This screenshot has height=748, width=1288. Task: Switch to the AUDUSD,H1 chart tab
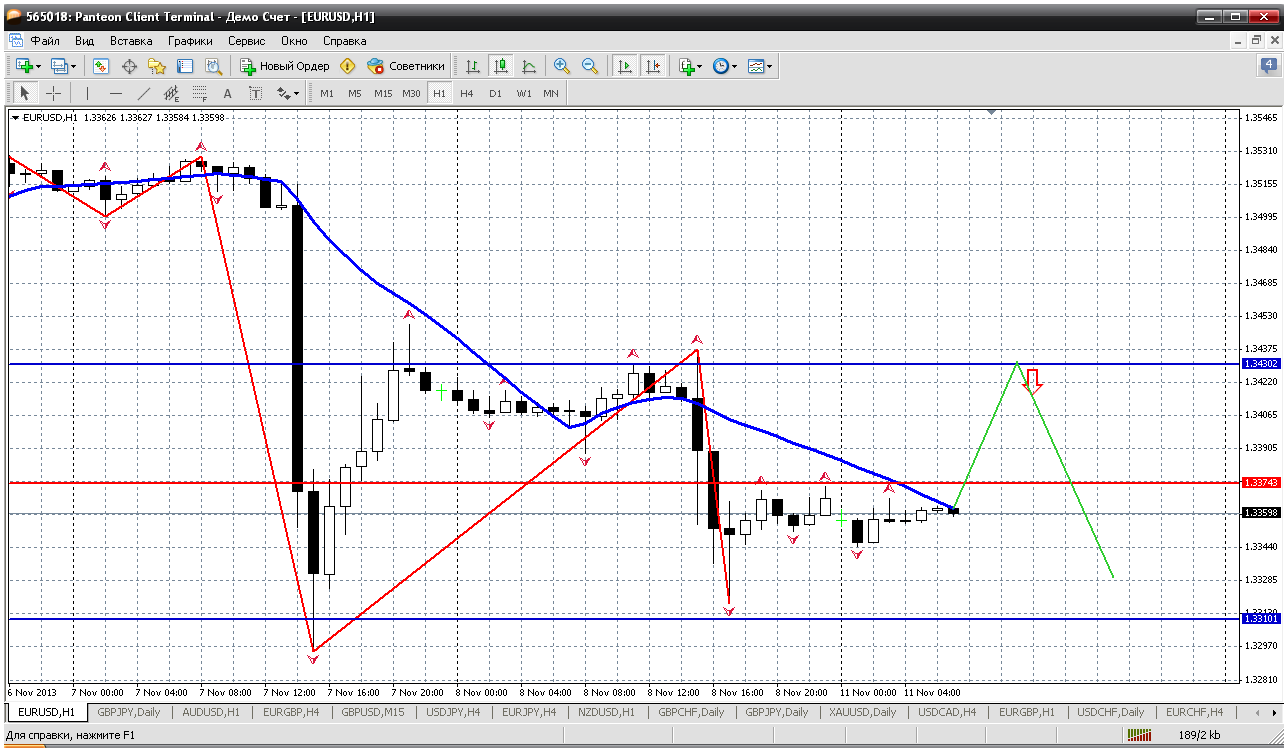tap(212, 712)
